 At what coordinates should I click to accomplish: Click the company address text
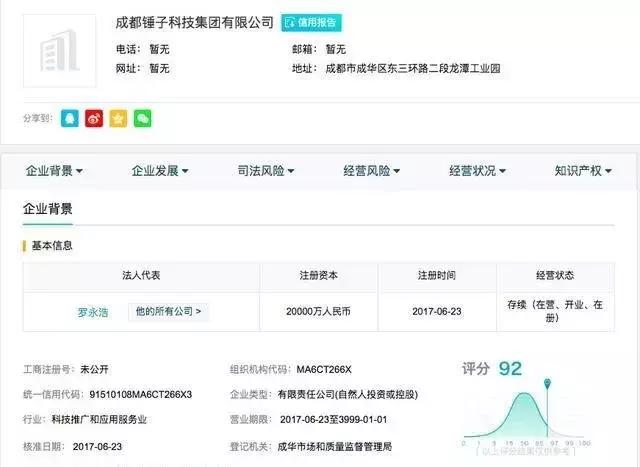click(413, 69)
